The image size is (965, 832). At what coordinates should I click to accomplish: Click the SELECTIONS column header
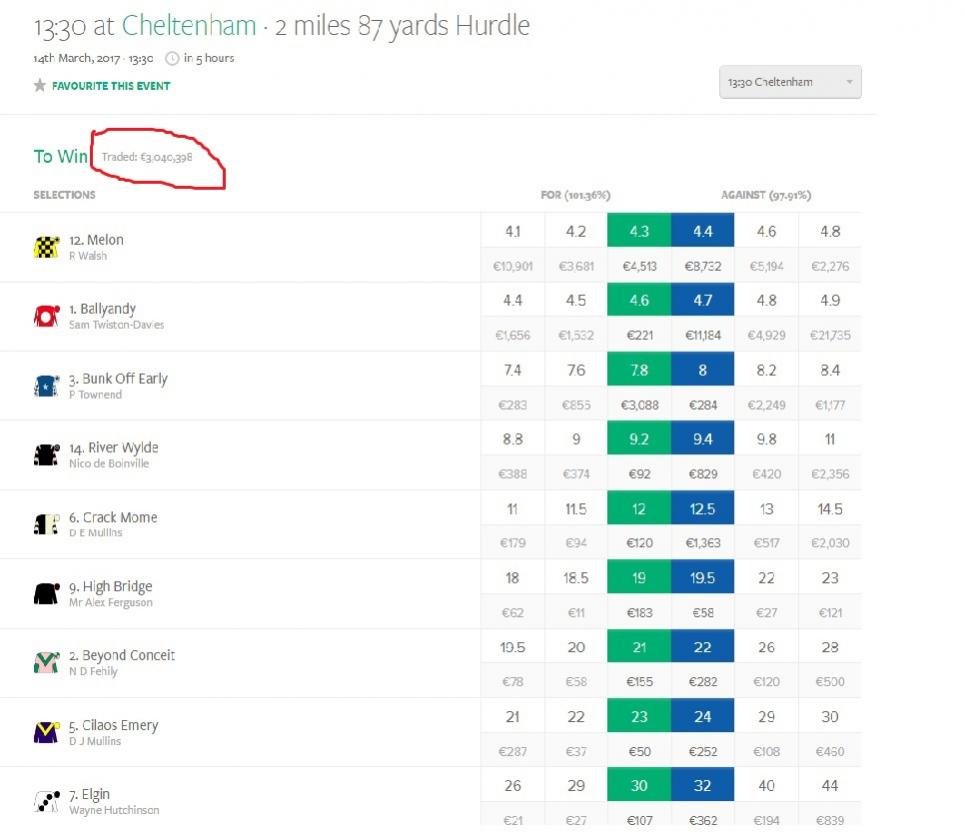[65, 194]
